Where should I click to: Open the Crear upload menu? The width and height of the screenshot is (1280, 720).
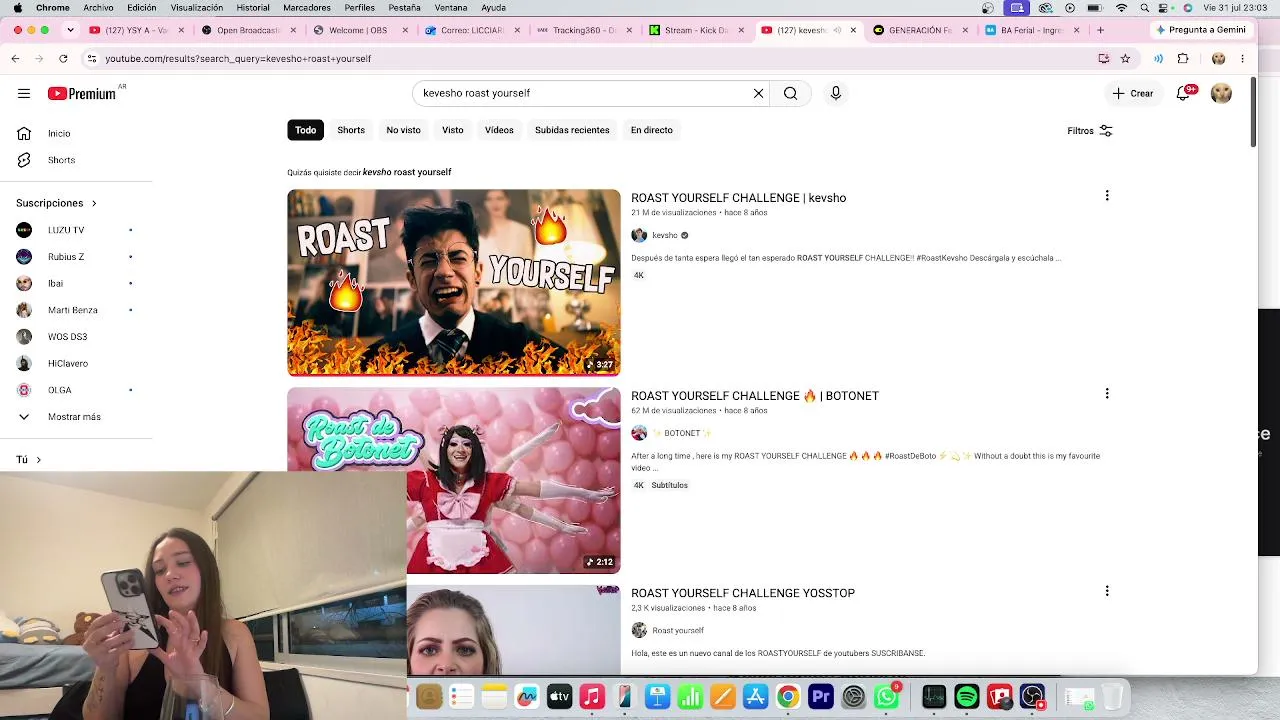(x=1133, y=93)
